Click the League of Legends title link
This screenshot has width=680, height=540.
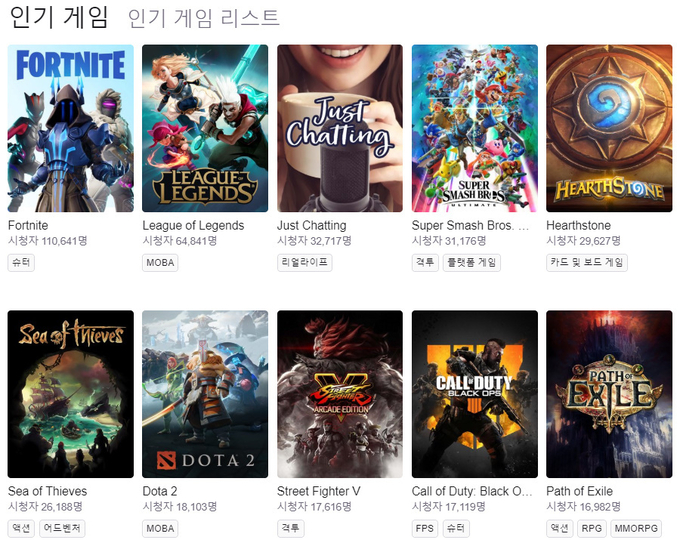coord(193,226)
